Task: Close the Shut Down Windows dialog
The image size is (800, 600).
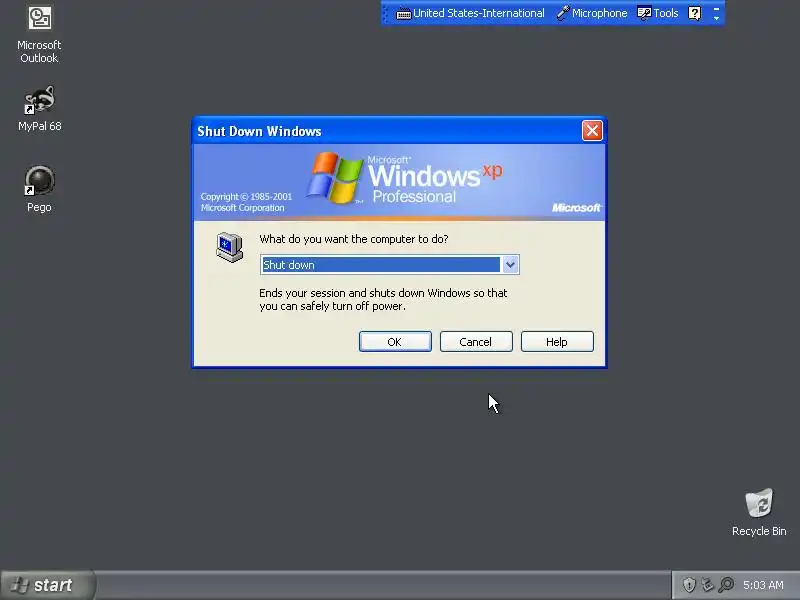Action: tap(592, 131)
